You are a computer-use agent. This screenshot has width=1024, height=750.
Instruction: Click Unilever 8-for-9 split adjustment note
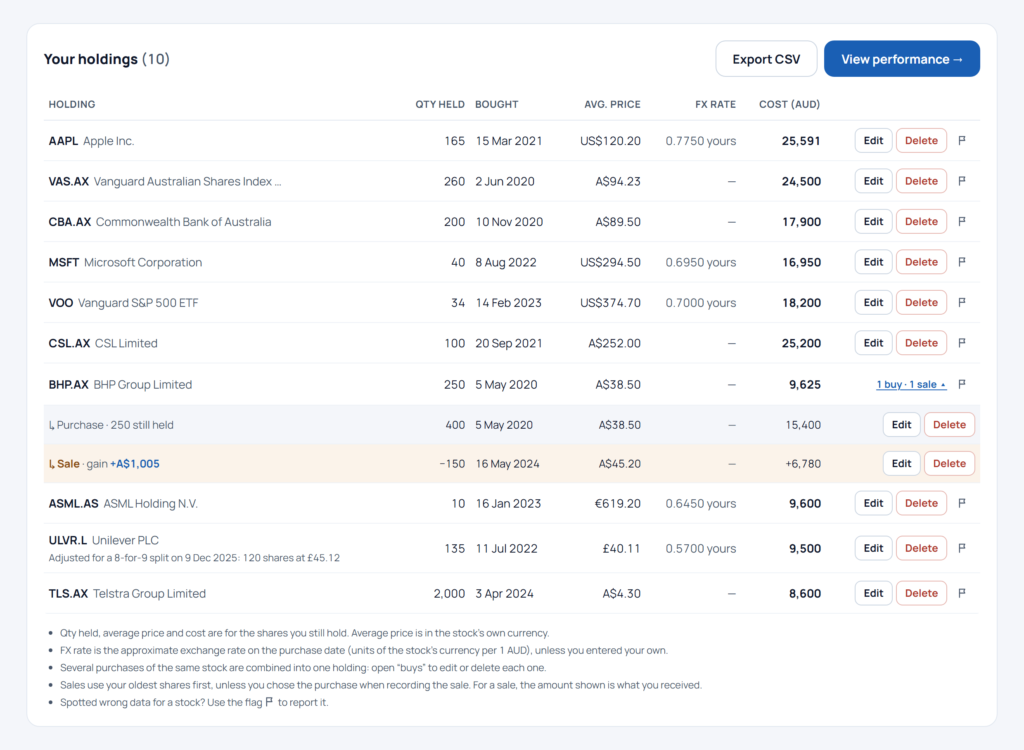194,558
